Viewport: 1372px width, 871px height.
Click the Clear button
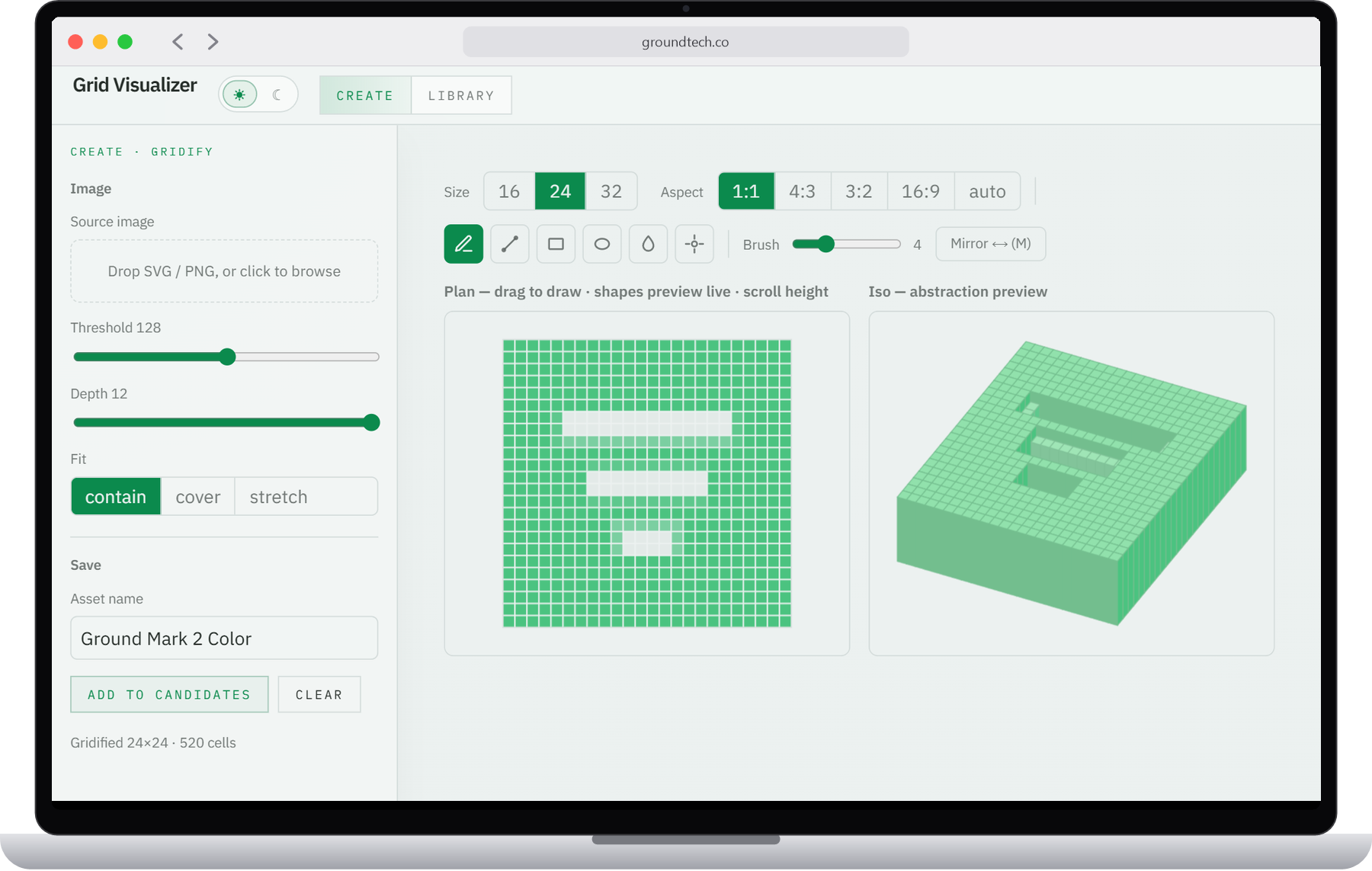[319, 694]
